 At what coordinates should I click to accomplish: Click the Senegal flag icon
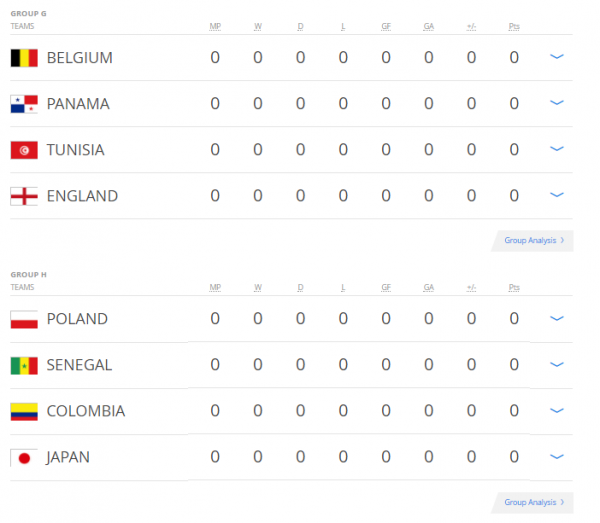tap(24, 366)
